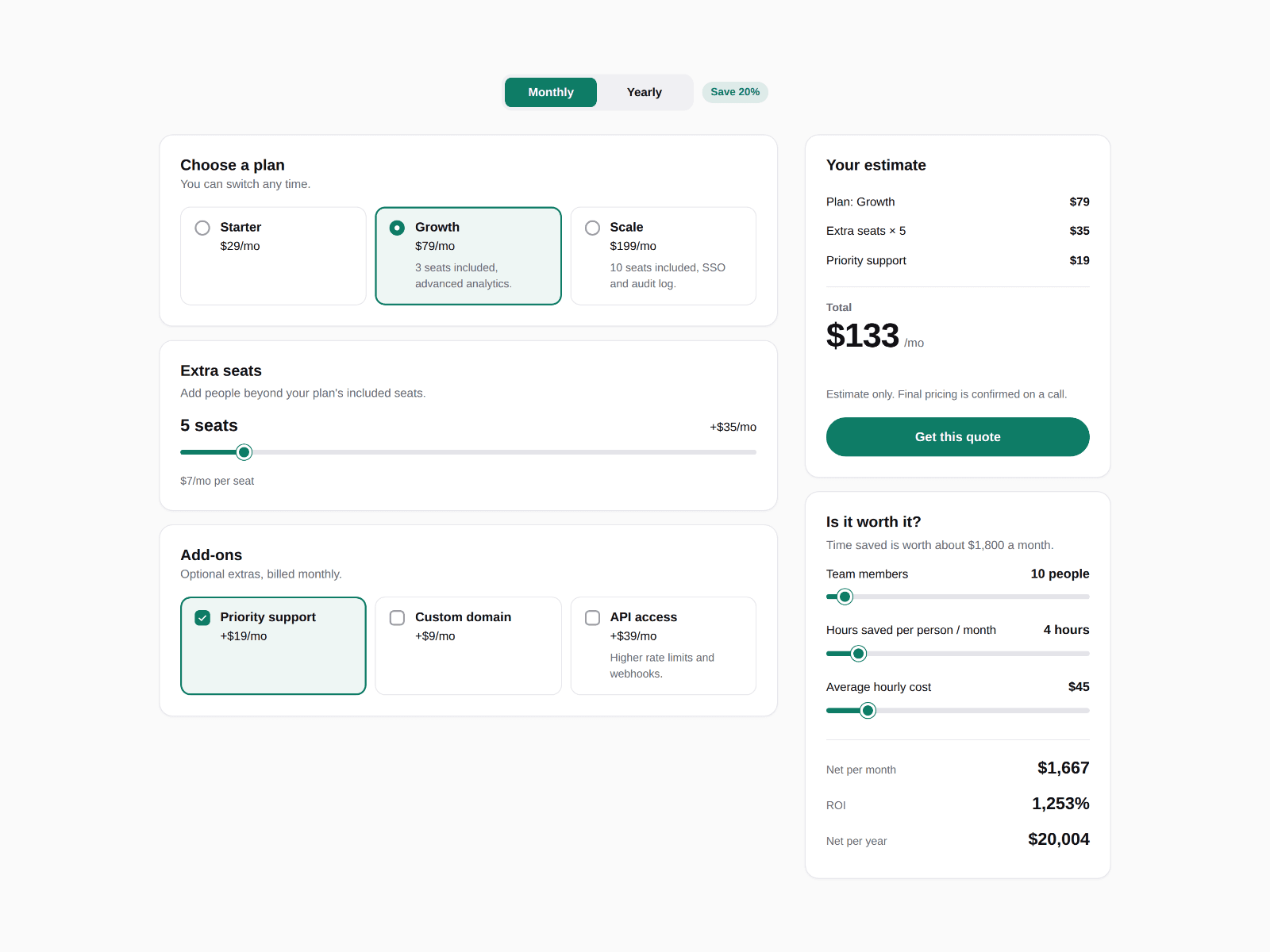Click the Net per year value $20,004
The image size is (1270, 952).
coord(1059,839)
